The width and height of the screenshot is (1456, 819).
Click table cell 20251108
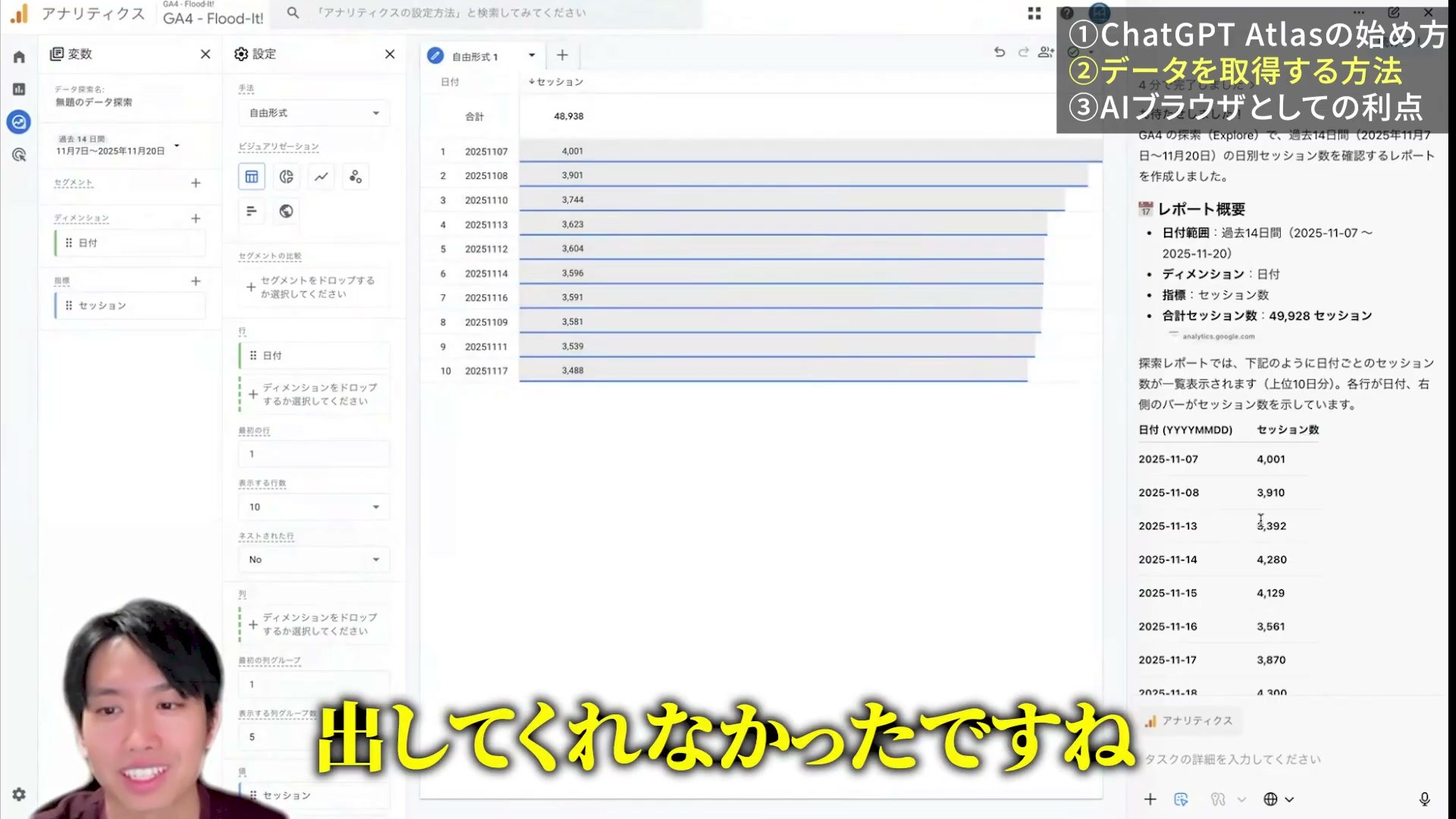[x=486, y=176]
